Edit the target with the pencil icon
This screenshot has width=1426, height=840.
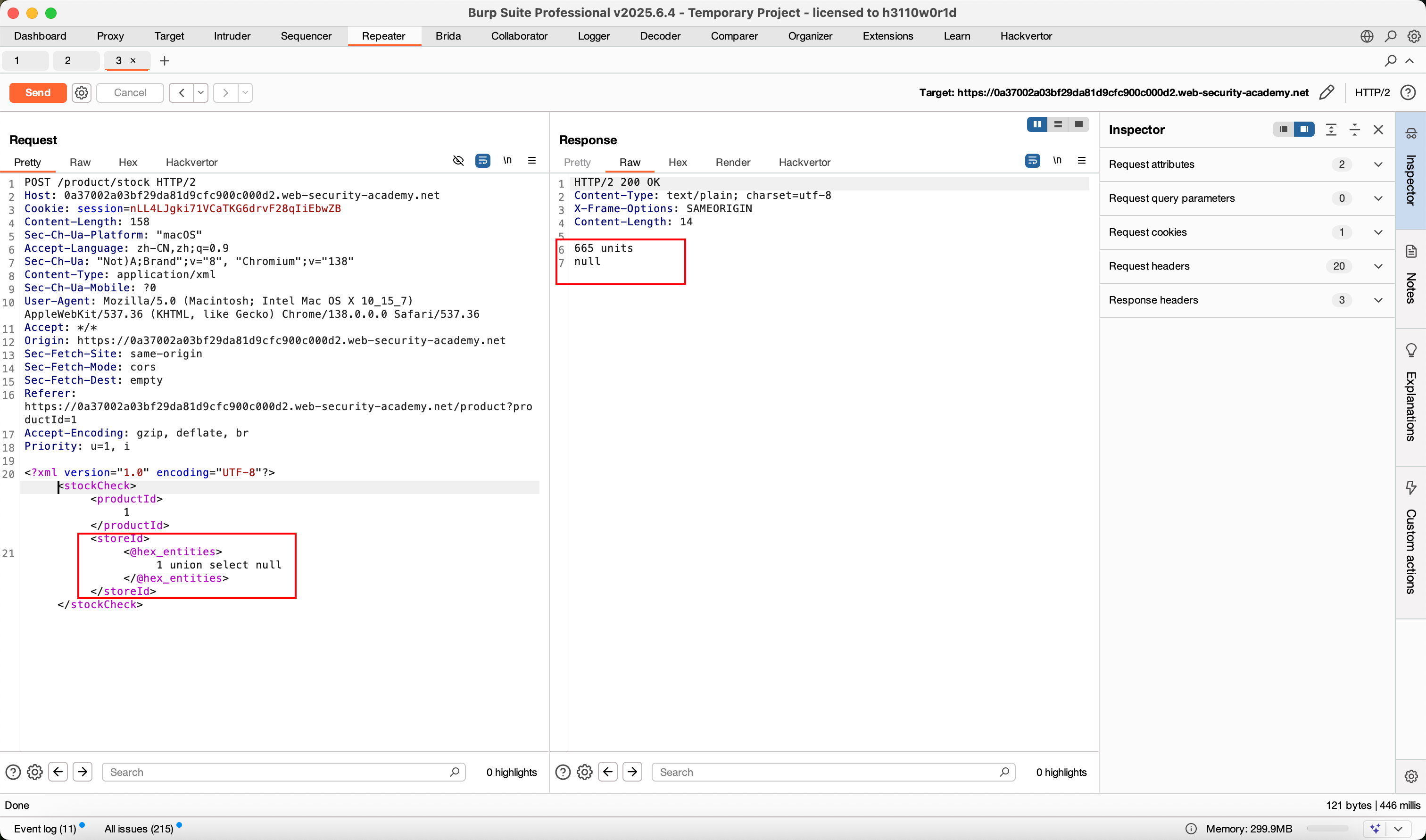click(1326, 92)
